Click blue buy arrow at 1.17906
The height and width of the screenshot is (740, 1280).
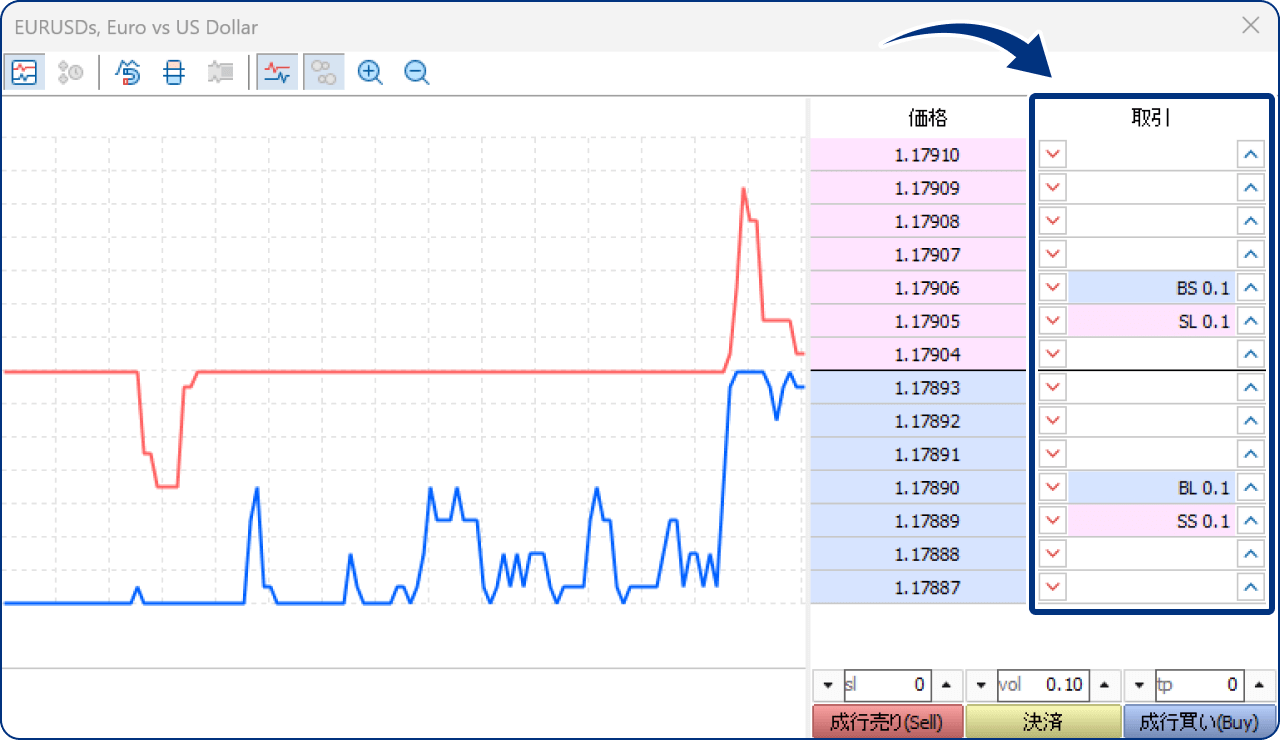pos(1250,288)
